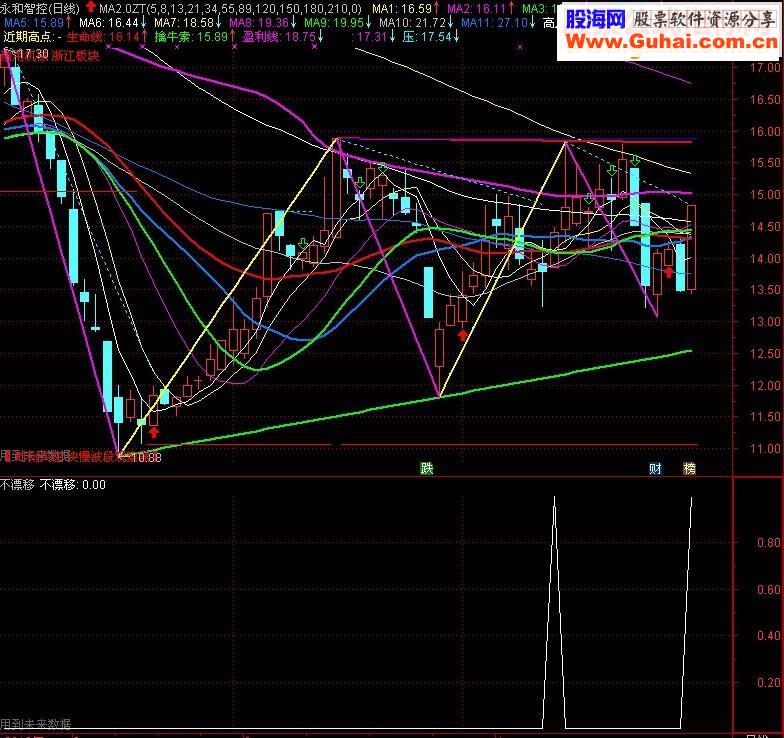
Task: Click the 12.50 price axis label
Action: coord(764,354)
